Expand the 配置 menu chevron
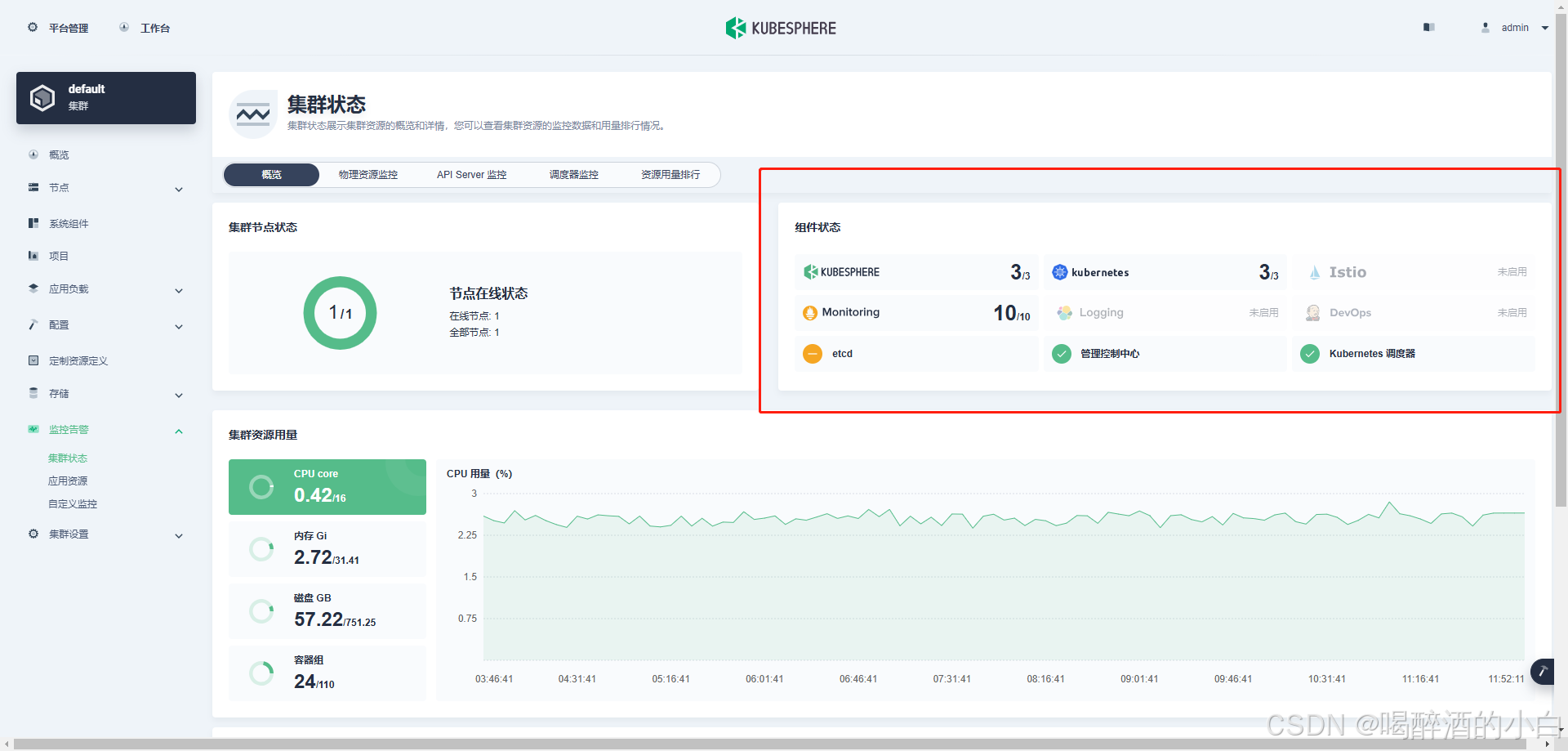The image size is (1568, 751). [x=179, y=327]
